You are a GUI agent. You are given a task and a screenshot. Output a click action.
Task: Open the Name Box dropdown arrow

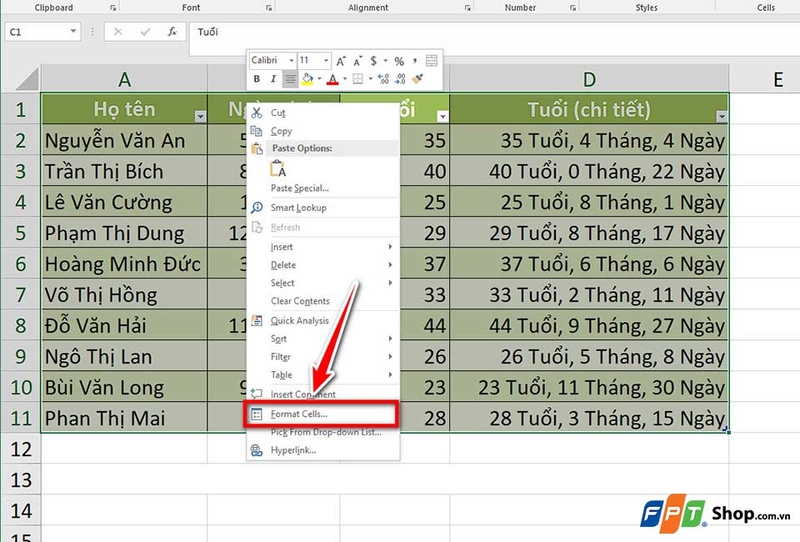(73, 32)
